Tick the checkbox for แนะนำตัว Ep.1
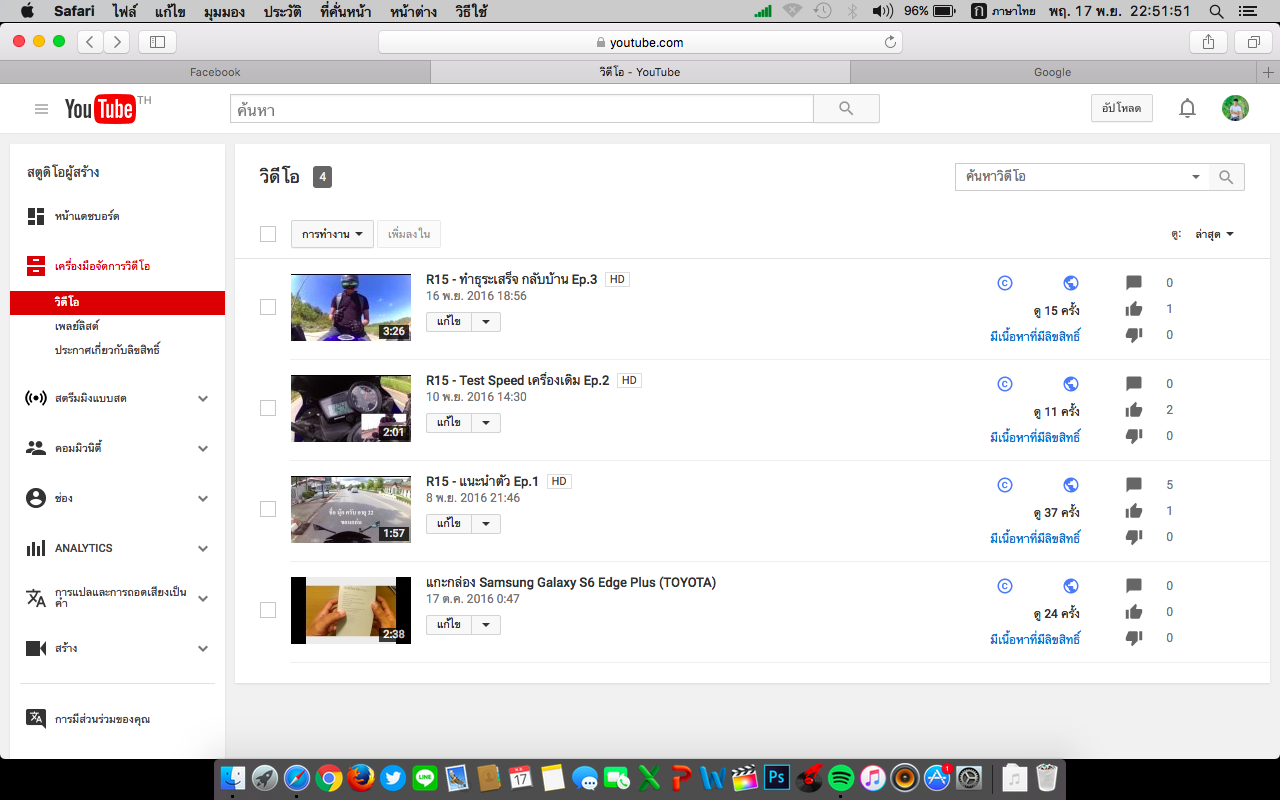The height and width of the screenshot is (800, 1280). [x=268, y=509]
